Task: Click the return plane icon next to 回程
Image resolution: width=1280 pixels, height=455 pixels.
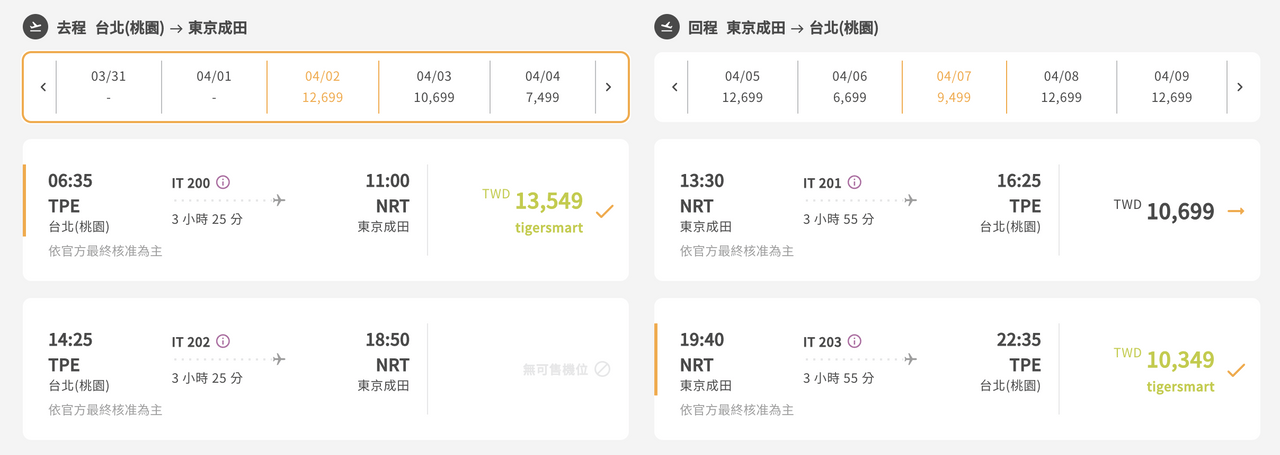Action: 667,27
